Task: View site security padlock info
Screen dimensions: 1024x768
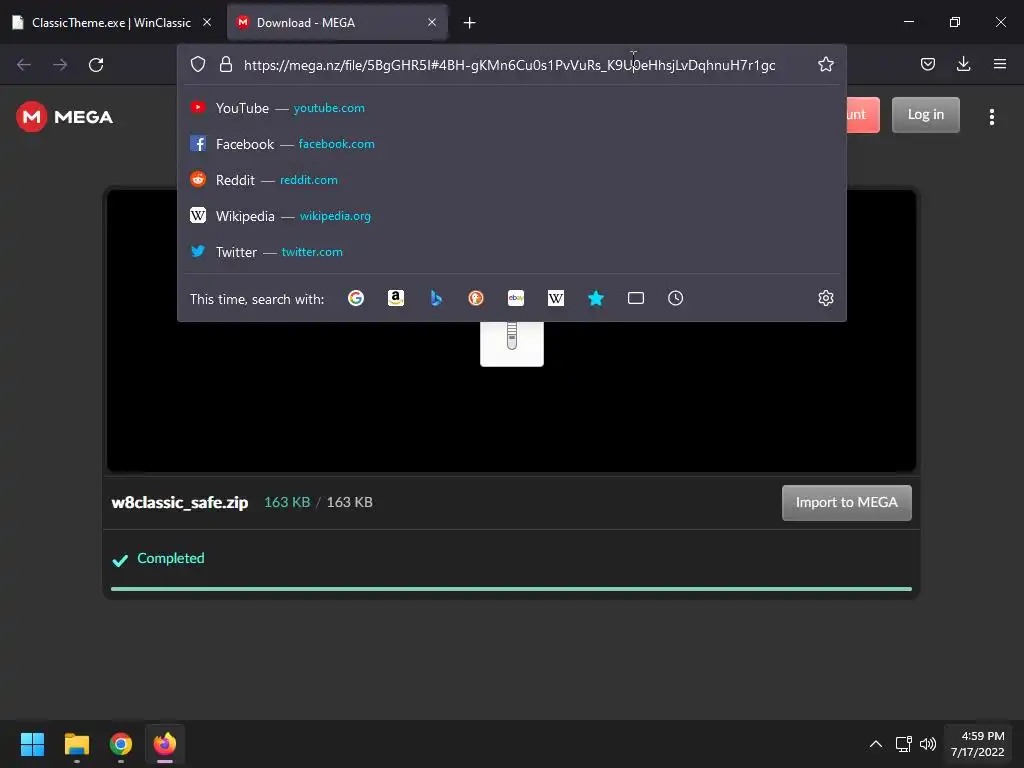Action: point(226,64)
